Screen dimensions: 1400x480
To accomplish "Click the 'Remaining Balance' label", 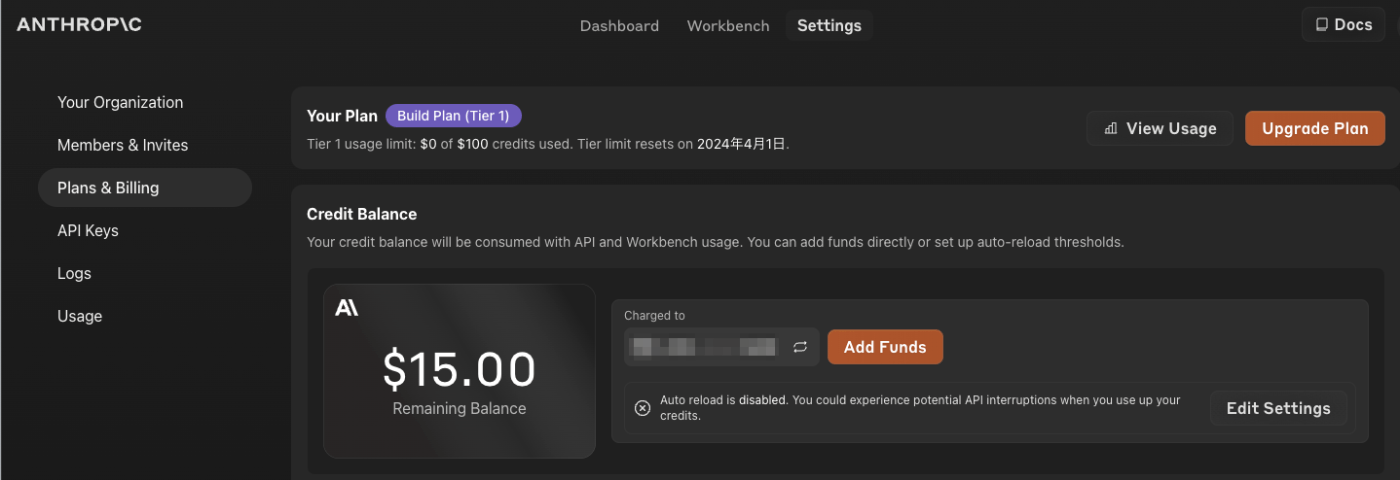I will pyautogui.click(x=459, y=408).
